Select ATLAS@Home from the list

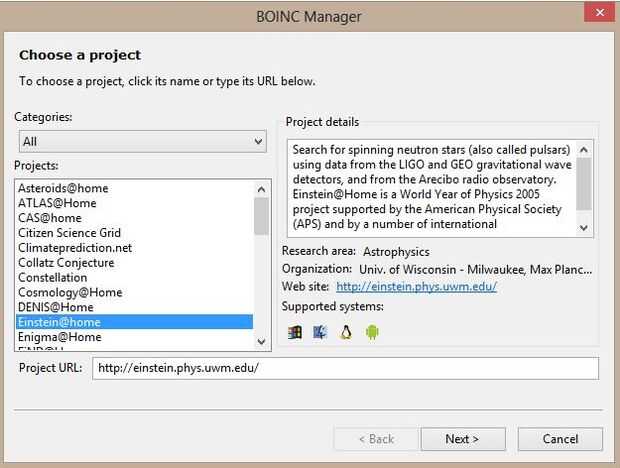tap(57, 203)
